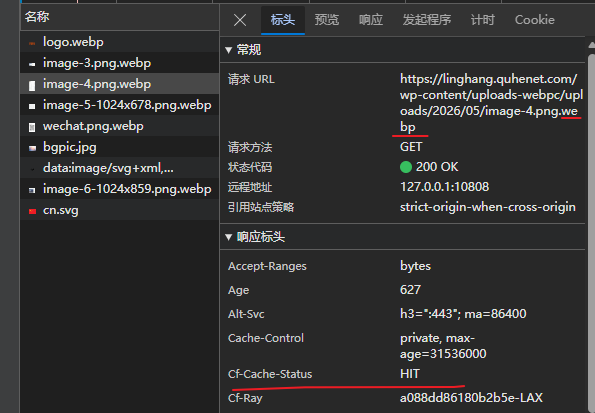Click remote address 127.0.0.1:10808

(444, 187)
